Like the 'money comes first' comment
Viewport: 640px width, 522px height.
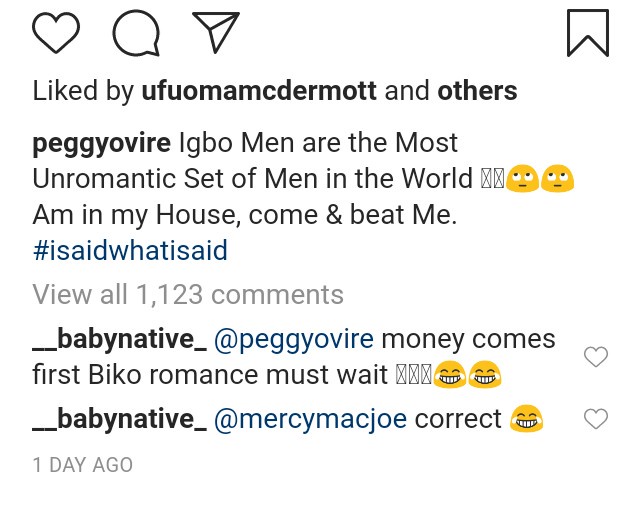[595, 357]
